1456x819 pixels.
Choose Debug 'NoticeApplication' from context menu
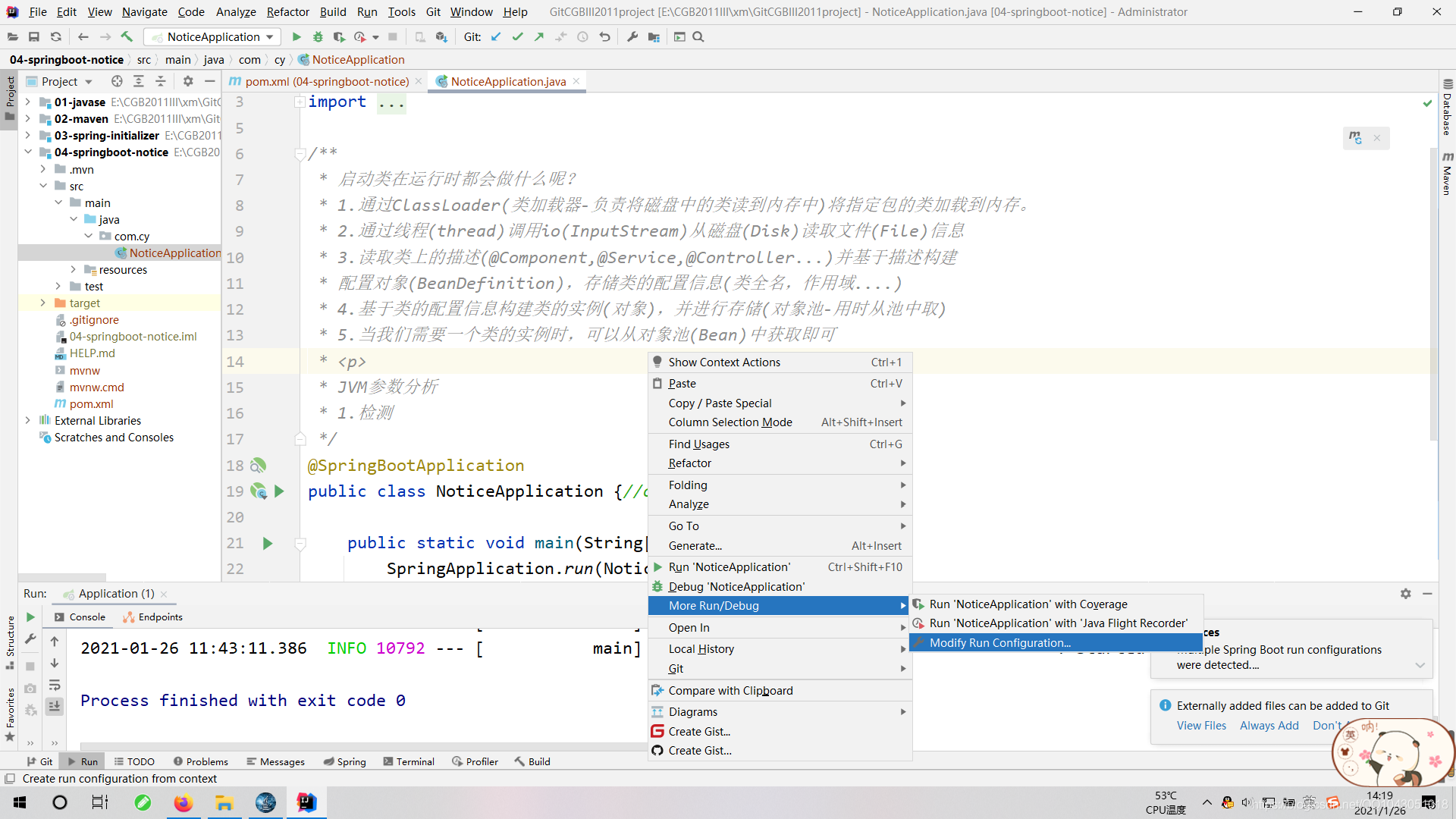point(780,586)
